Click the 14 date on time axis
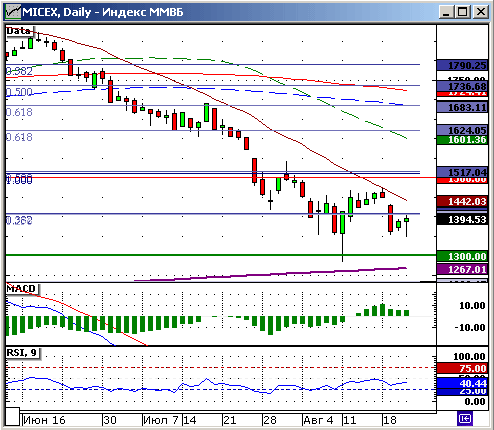 point(190,420)
